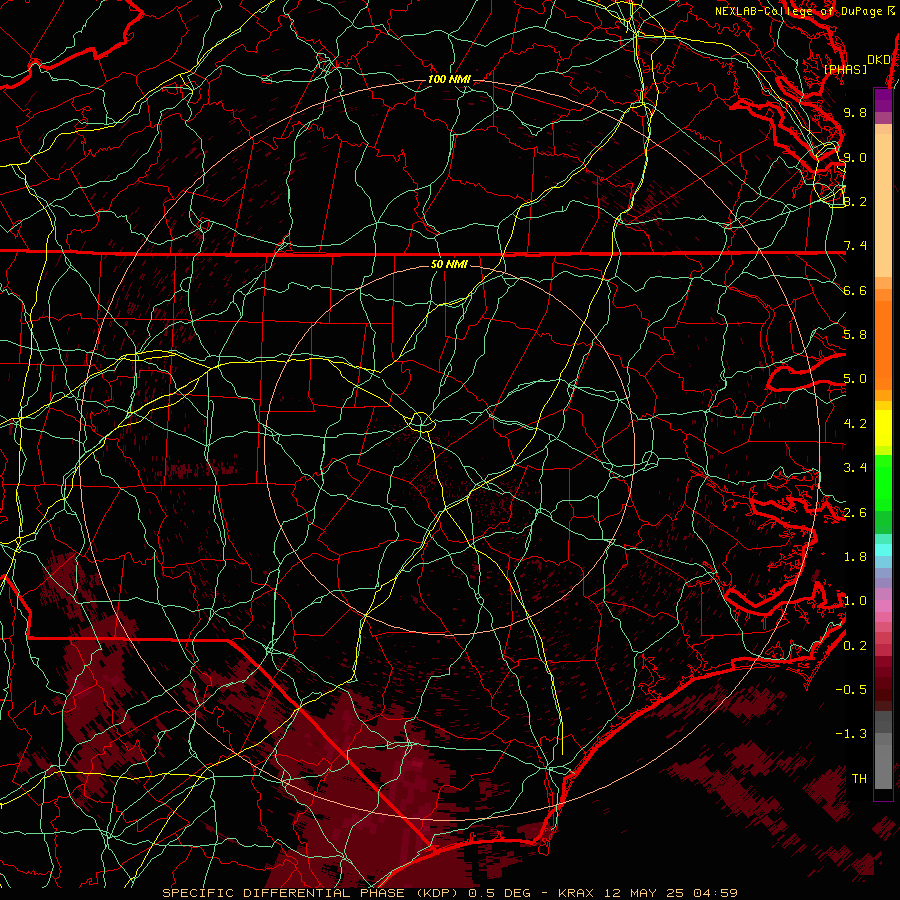The height and width of the screenshot is (900, 900).
Task: Click the -1.3 scale value
Action: 851,734
